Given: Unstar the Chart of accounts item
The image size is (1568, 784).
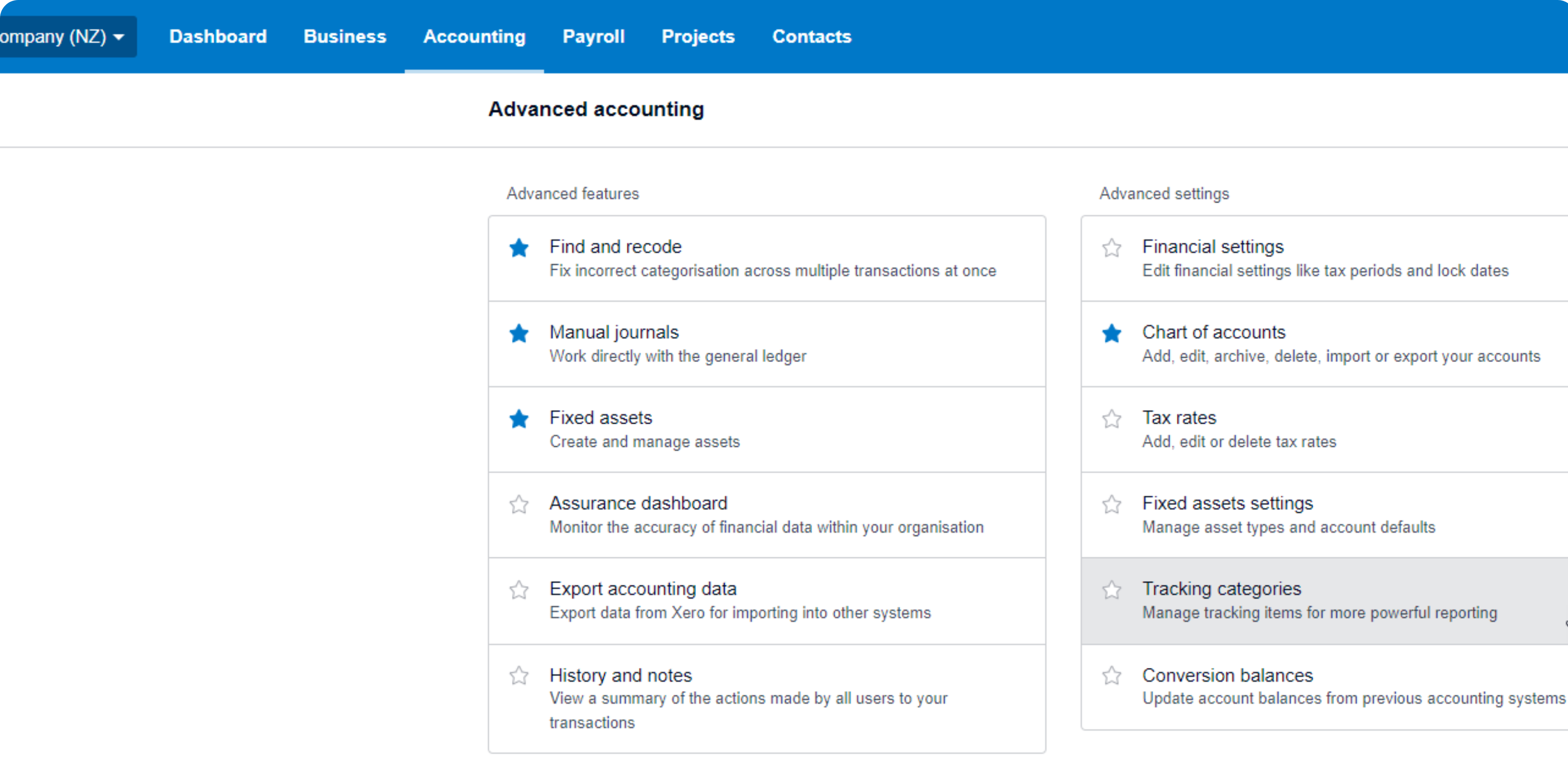Looking at the screenshot, I should pos(1111,333).
